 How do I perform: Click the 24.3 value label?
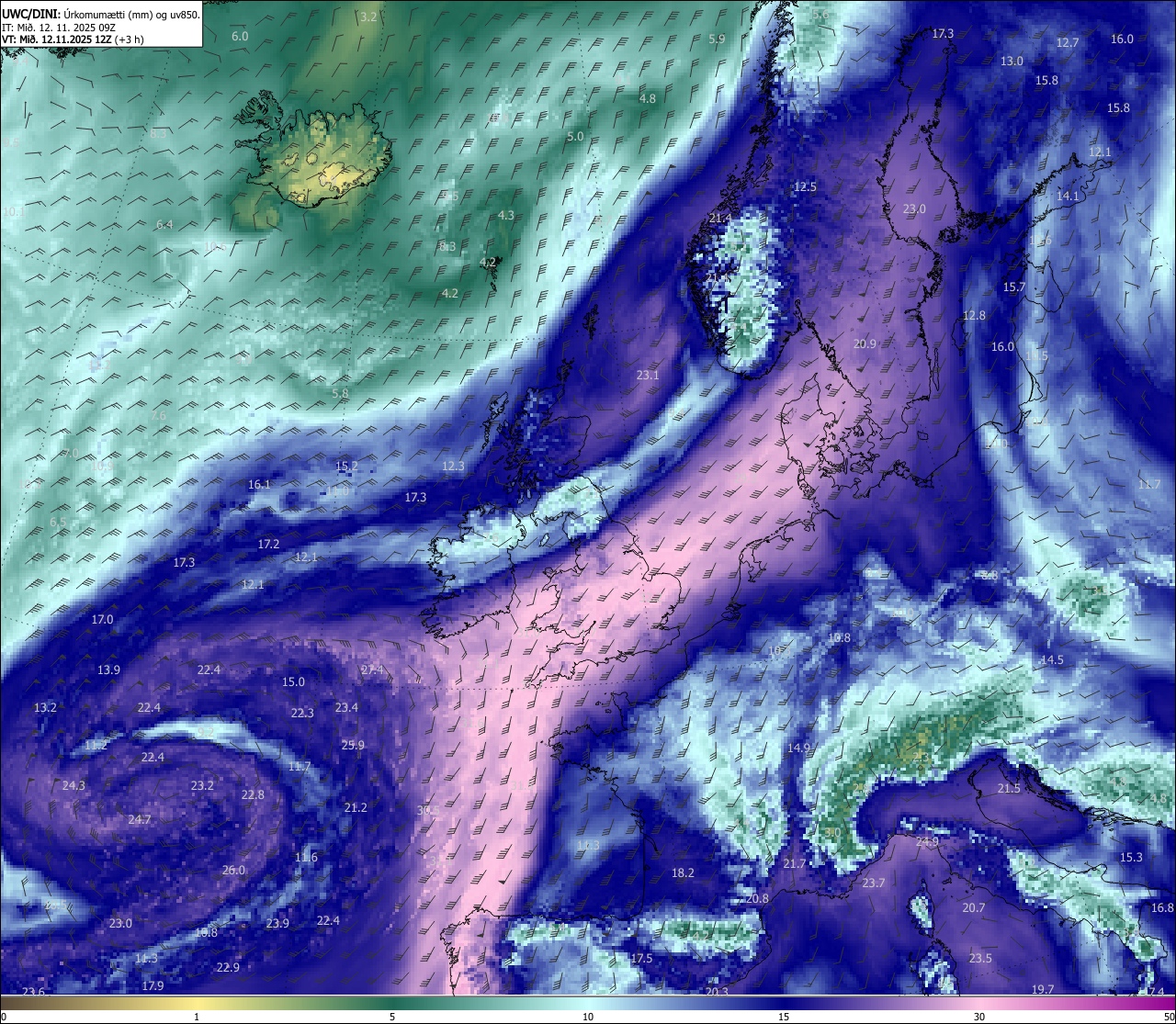73,785
